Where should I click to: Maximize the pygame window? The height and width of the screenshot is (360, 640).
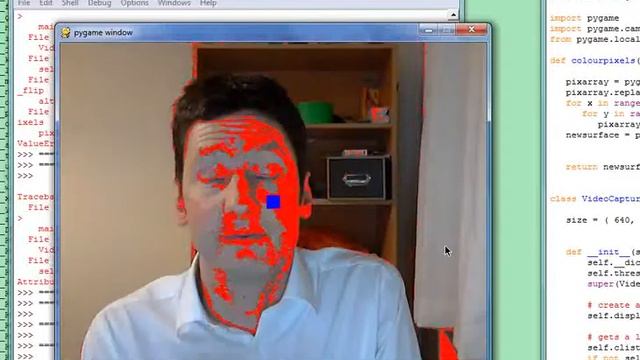click(x=446, y=30)
